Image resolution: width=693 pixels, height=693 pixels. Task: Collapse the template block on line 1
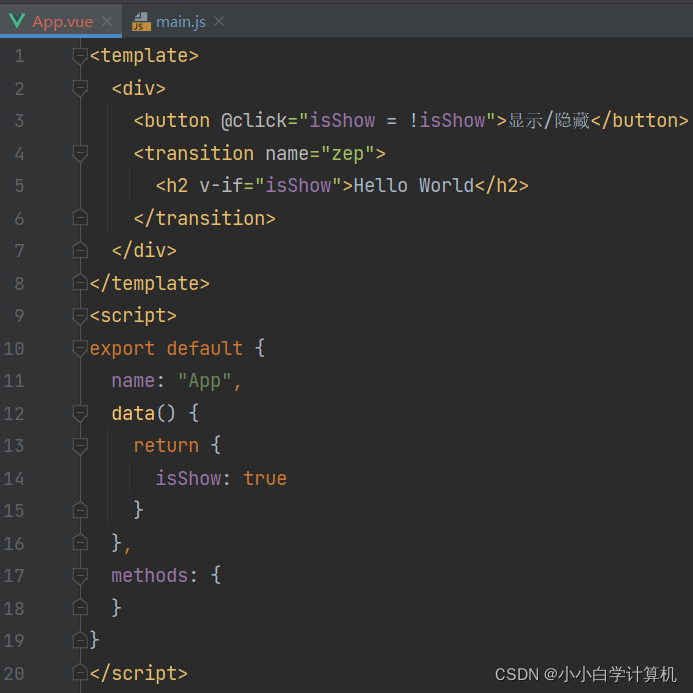[x=80, y=56]
